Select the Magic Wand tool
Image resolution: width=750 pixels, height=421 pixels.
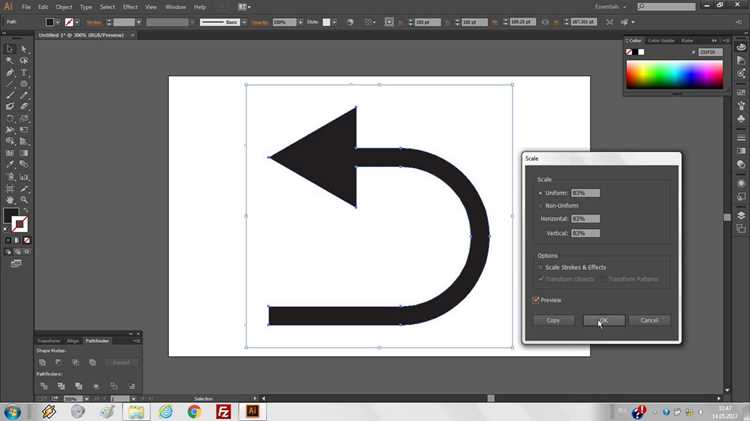click(x=10, y=60)
